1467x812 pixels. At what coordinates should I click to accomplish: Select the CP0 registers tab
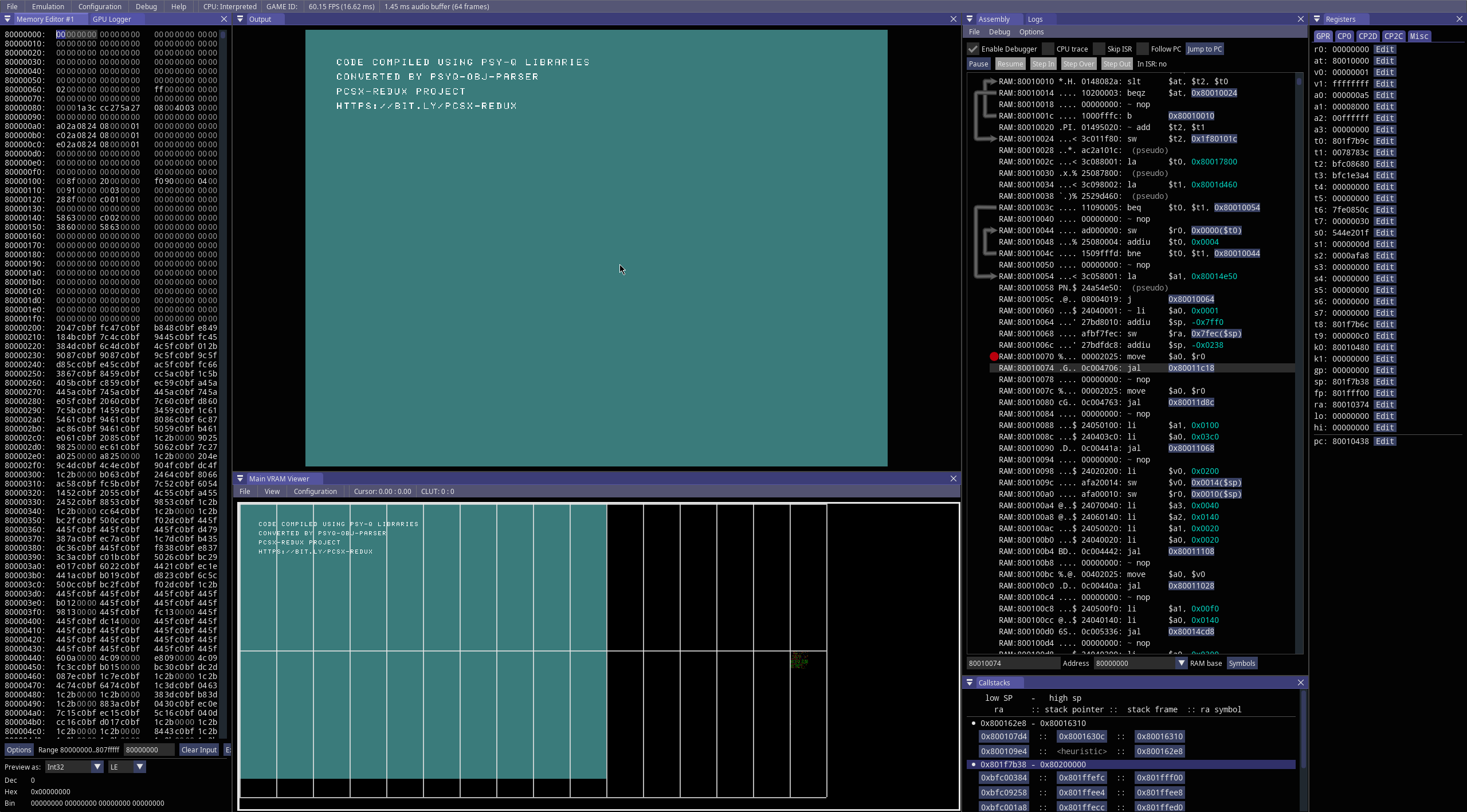1344,36
